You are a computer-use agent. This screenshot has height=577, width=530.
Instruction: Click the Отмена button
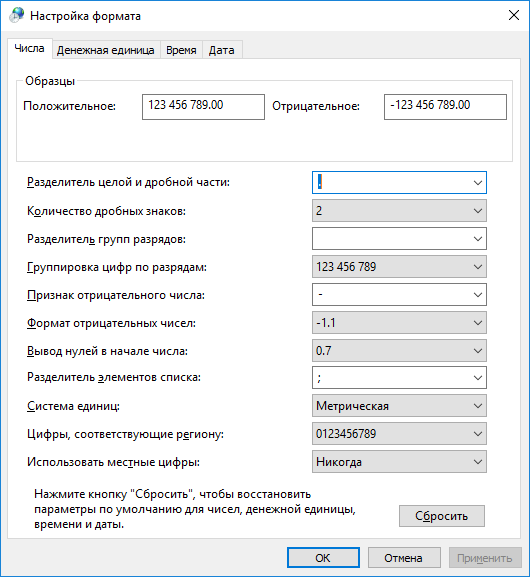point(404,558)
